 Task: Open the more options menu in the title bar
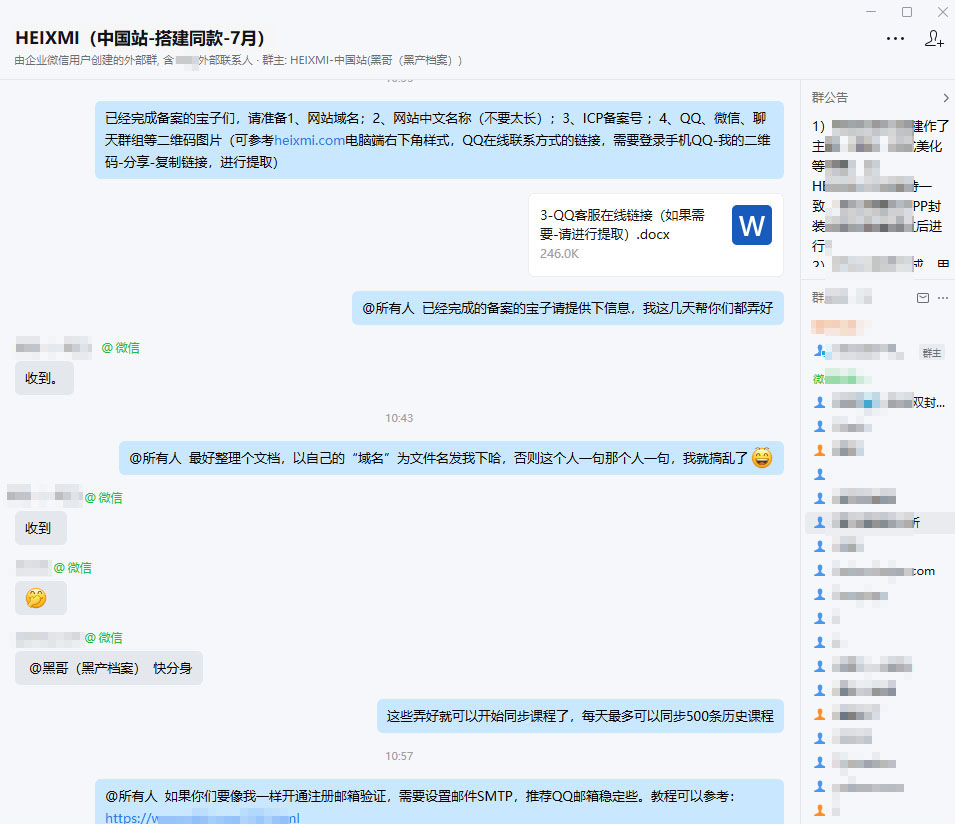click(x=897, y=37)
